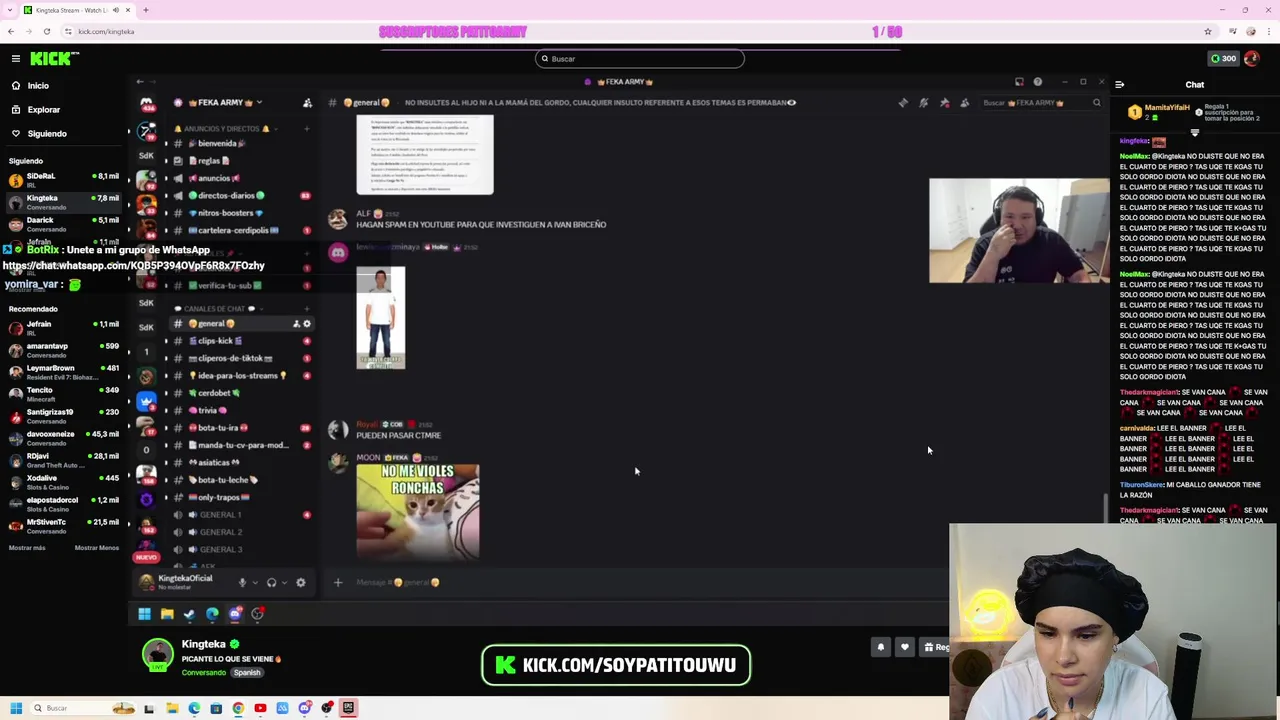Image resolution: width=1280 pixels, height=720 pixels.
Task: Open davooxeneize recommended channel
Action: 64,438
